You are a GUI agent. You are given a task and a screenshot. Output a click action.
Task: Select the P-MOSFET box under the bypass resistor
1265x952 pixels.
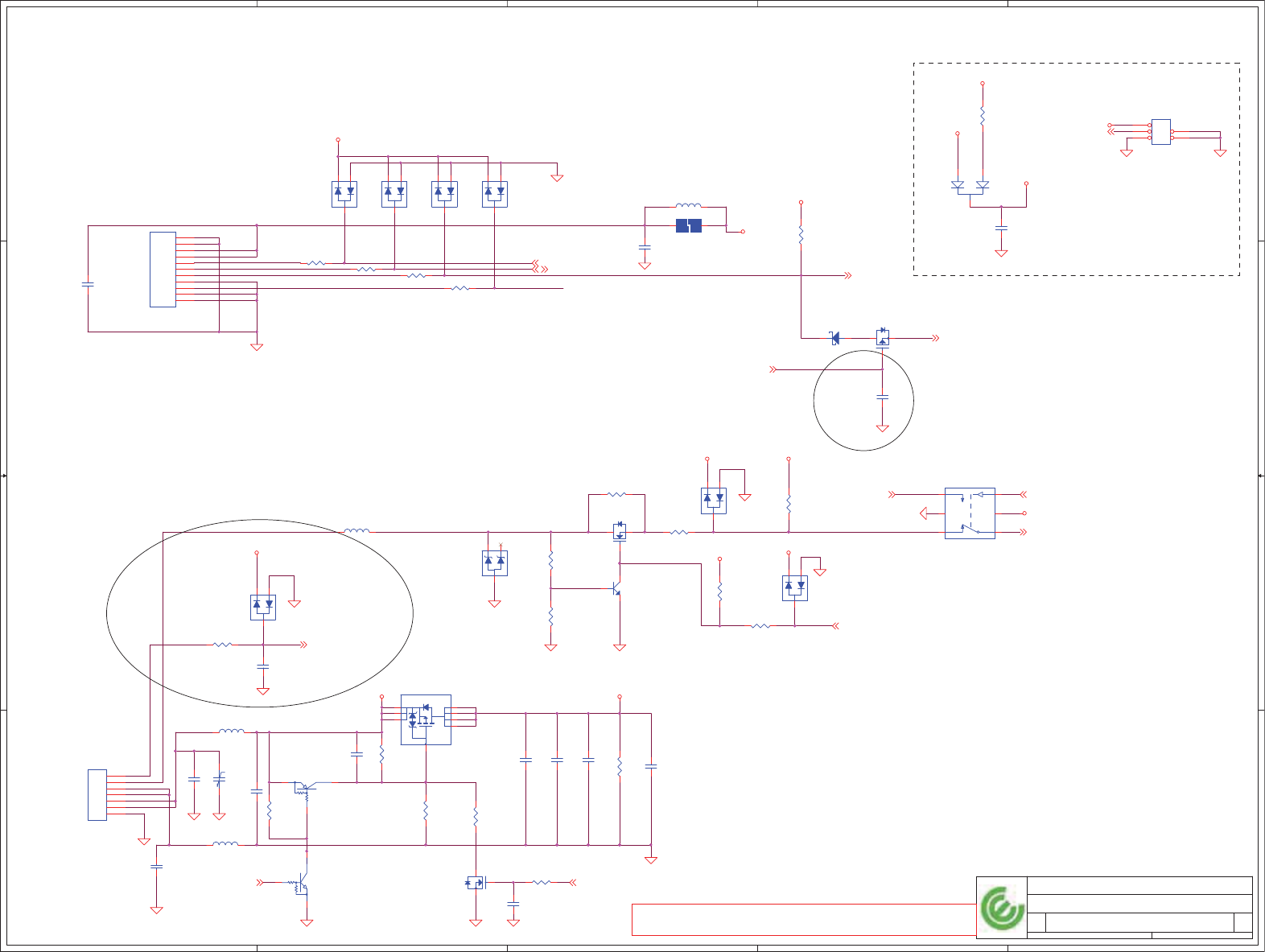coord(620,532)
